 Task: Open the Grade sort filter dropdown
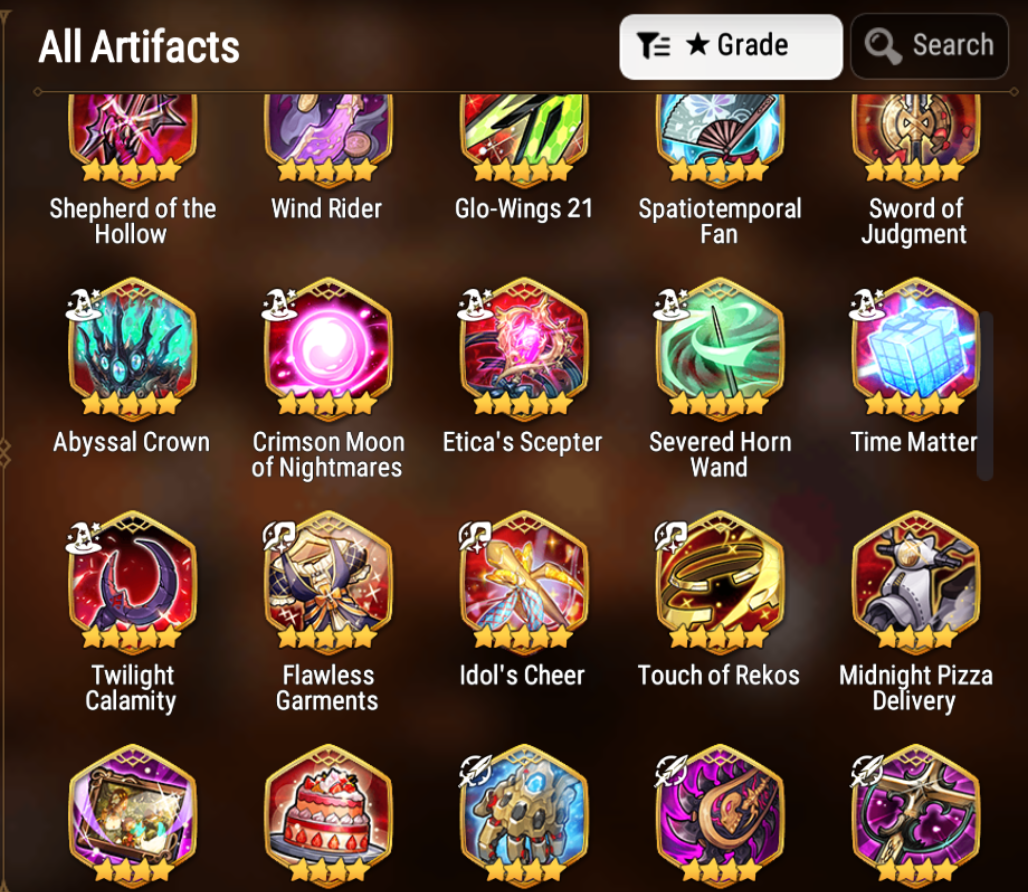[x=730, y=47]
